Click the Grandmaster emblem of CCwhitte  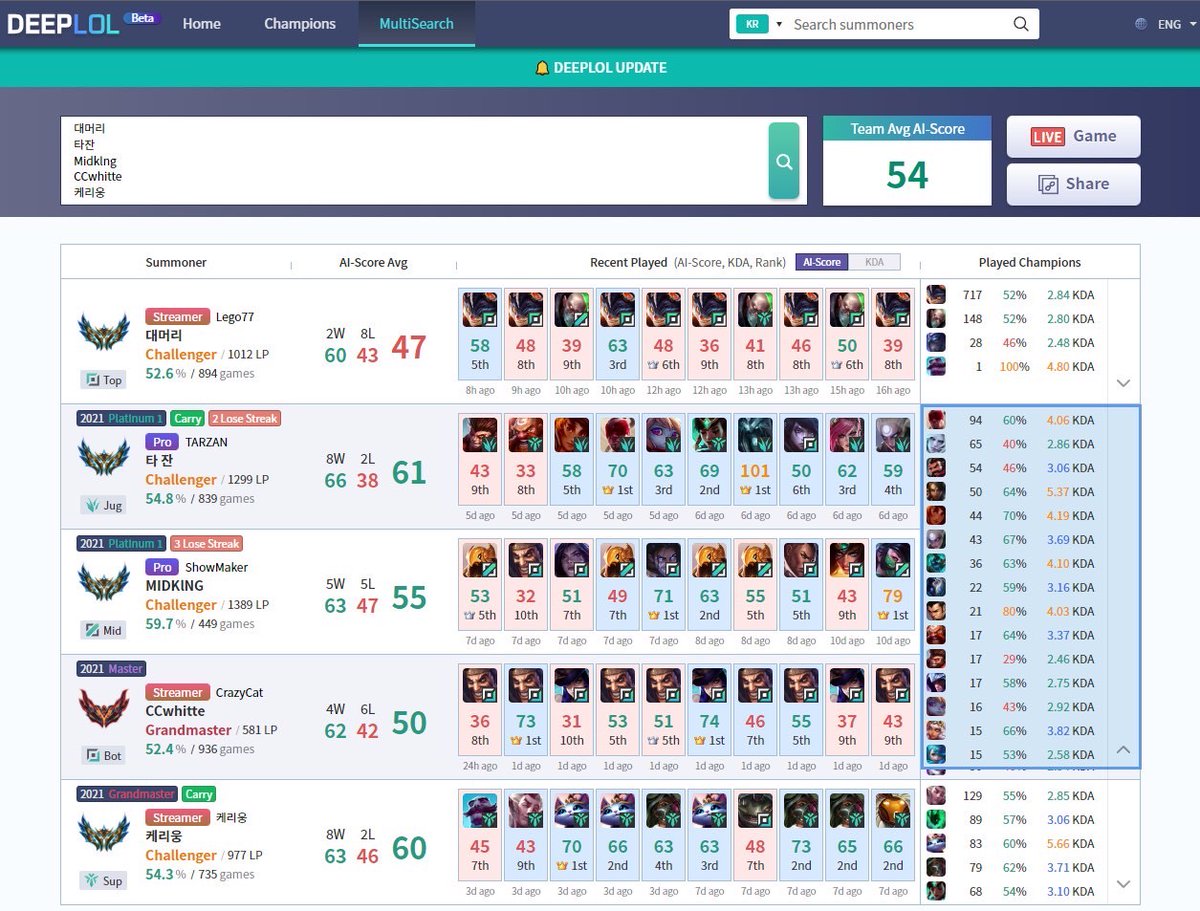coord(104,709)
